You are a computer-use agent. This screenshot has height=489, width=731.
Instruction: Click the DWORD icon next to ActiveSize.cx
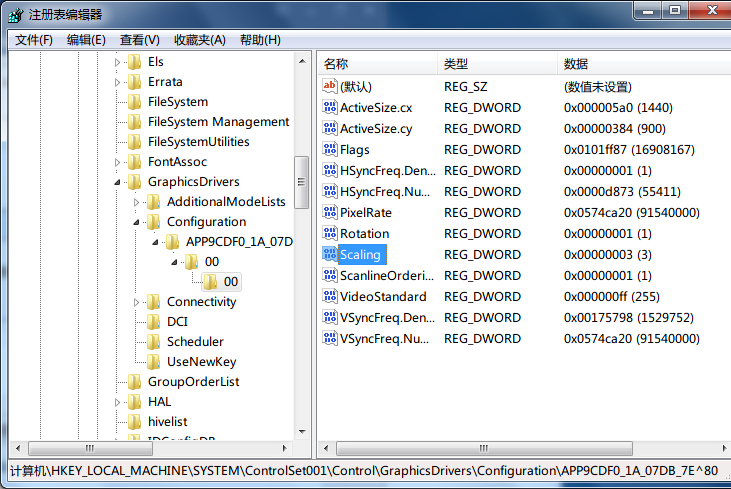click(x=330, y=107)
